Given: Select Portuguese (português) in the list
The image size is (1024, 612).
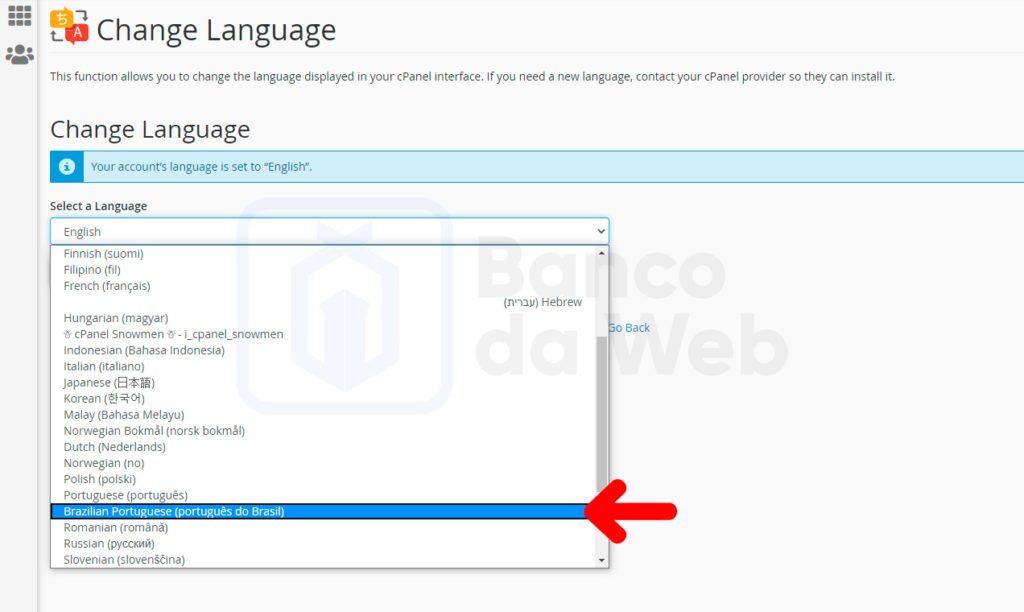Looking at the screenshot, I should coord(125,495).
